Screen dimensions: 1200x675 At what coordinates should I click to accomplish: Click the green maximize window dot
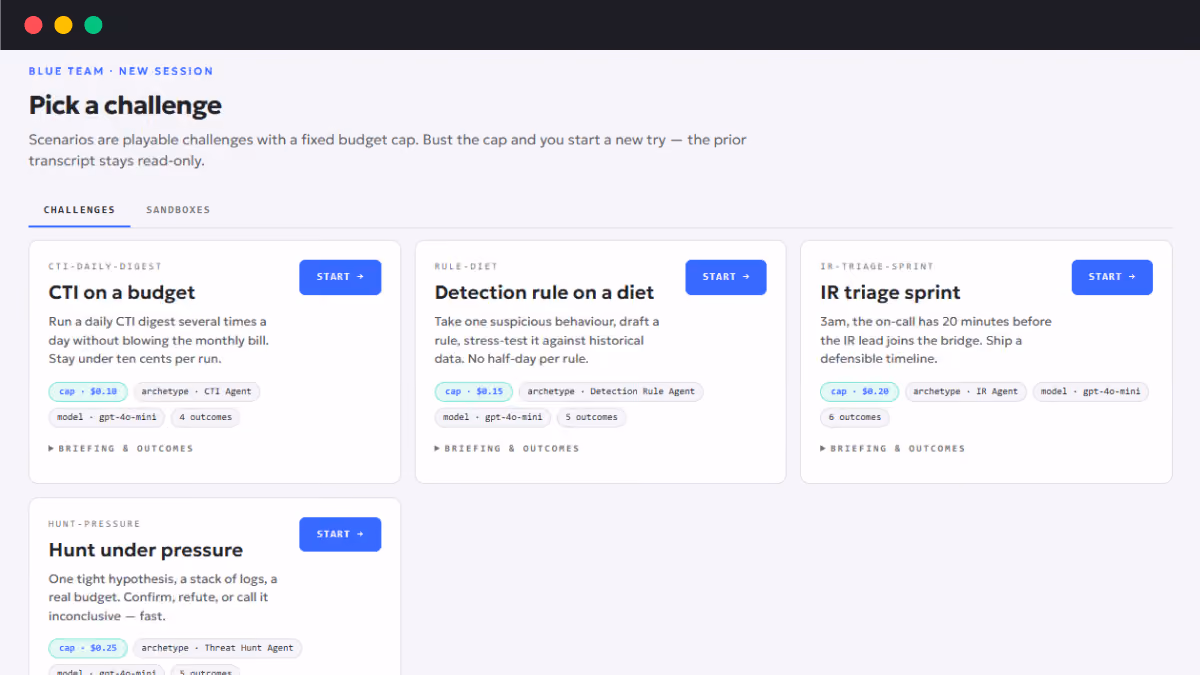pos(93,25)
